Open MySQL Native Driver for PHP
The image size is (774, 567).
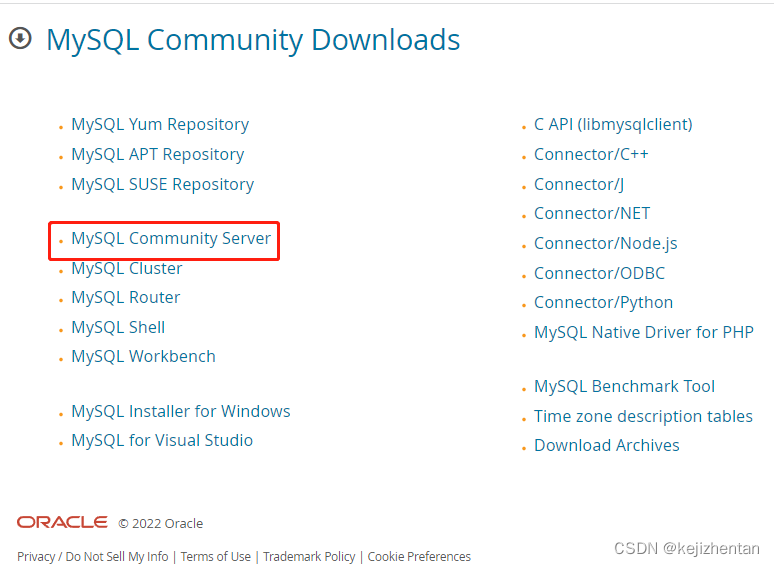644,332
